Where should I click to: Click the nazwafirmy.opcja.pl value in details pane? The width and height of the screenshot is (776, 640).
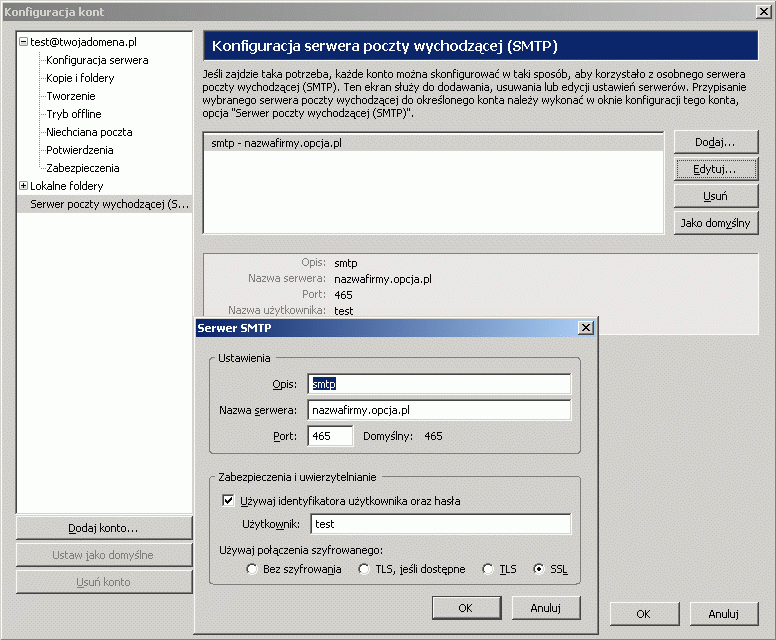pos(383,279)
